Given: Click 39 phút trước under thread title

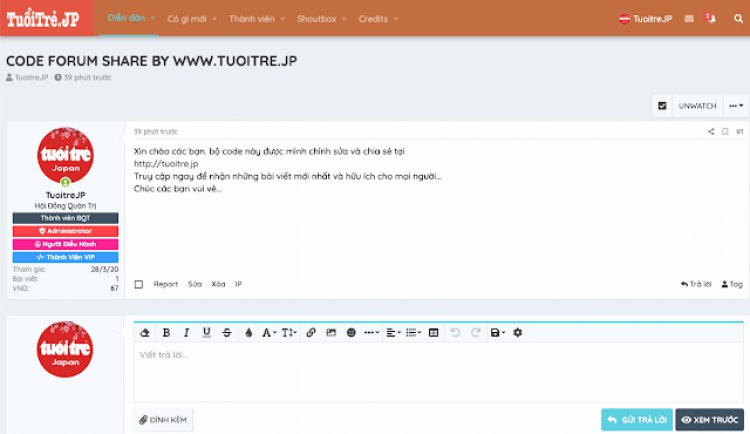Looking at the screenshot, I should coord(88,78).
